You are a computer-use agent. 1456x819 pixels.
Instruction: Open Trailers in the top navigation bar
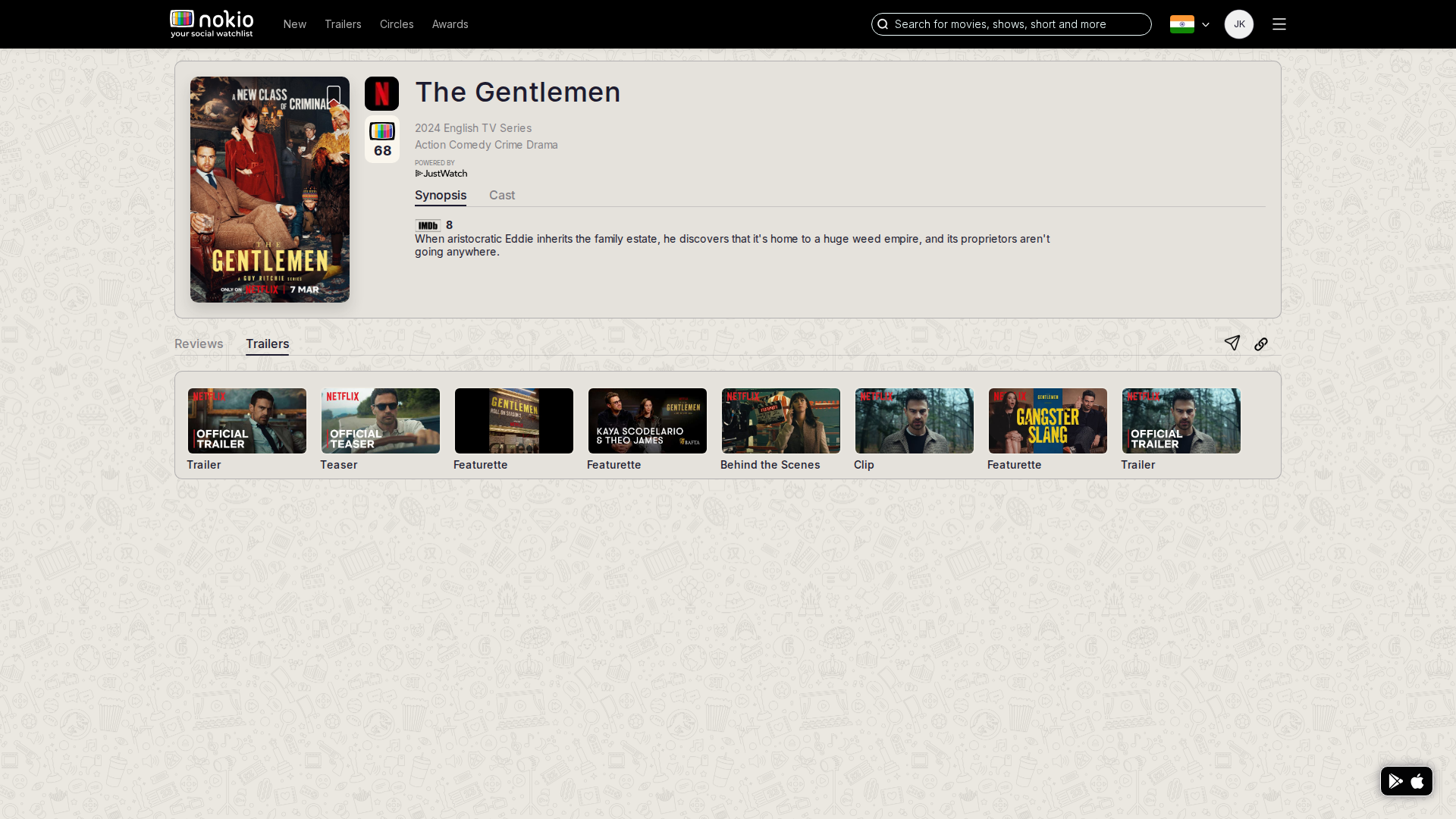tap(343, 24)
